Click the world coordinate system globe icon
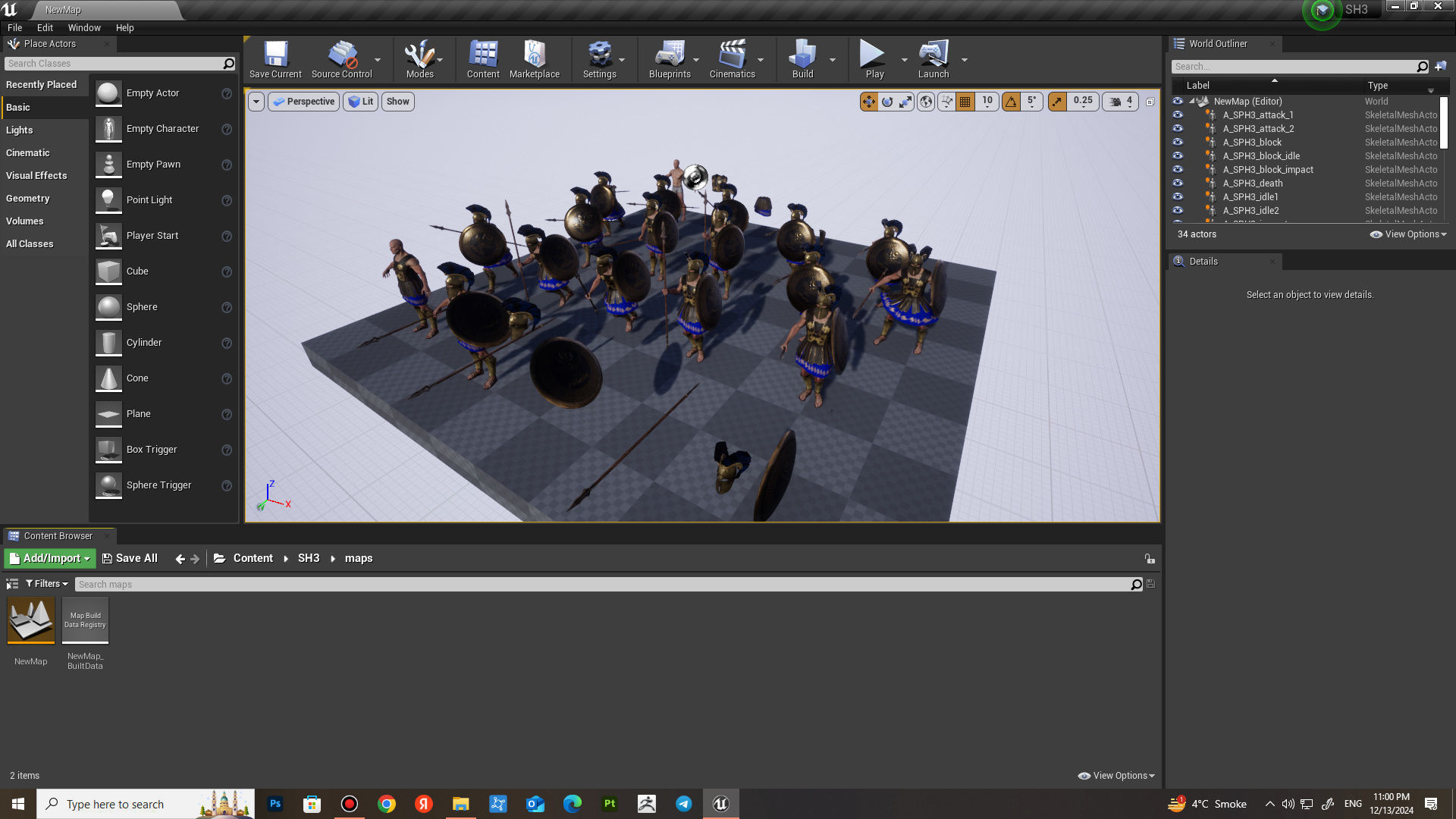Viewport: 1456px width, 819px height. pos(926,102)
